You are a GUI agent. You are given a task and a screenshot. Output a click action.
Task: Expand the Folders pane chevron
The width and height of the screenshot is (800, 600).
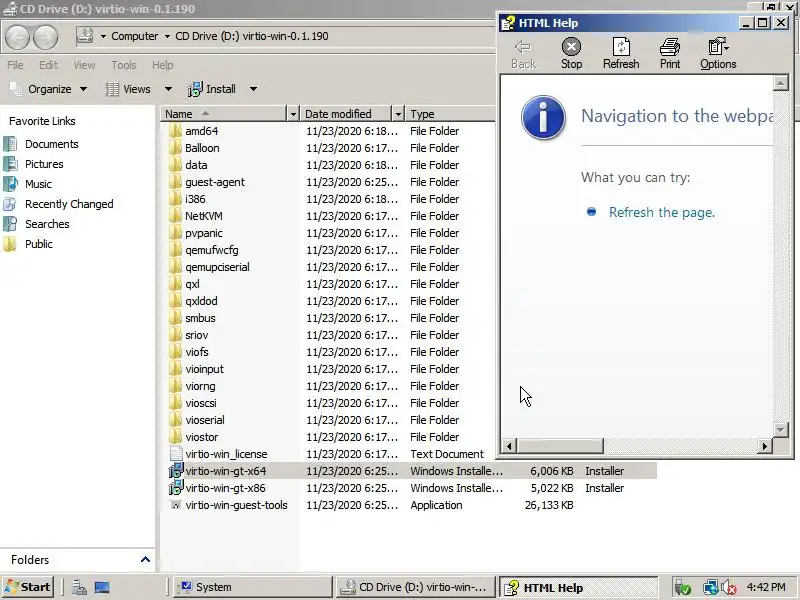coord(145,560)
